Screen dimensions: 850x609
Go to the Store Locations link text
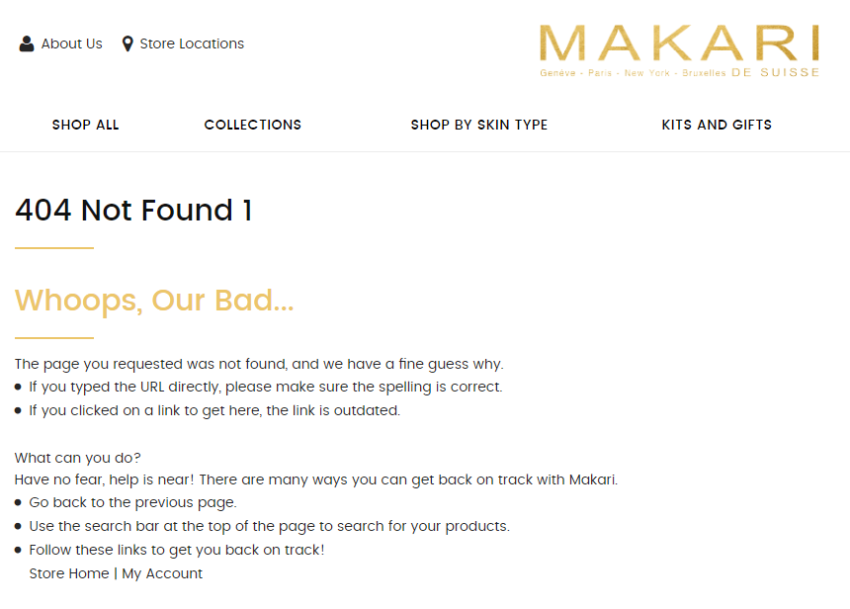[191, 44]
